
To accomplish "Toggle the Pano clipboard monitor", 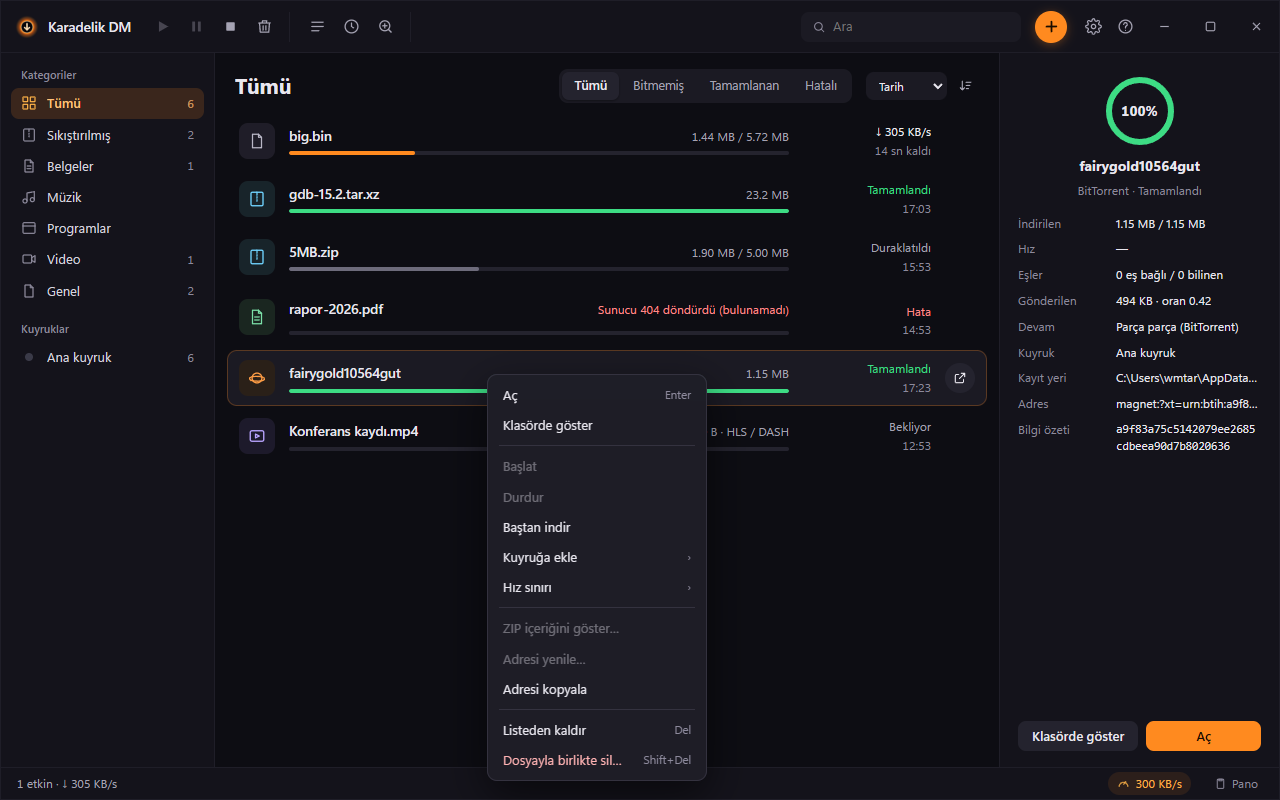I will pyautogui.click(x=1236, y=784).
